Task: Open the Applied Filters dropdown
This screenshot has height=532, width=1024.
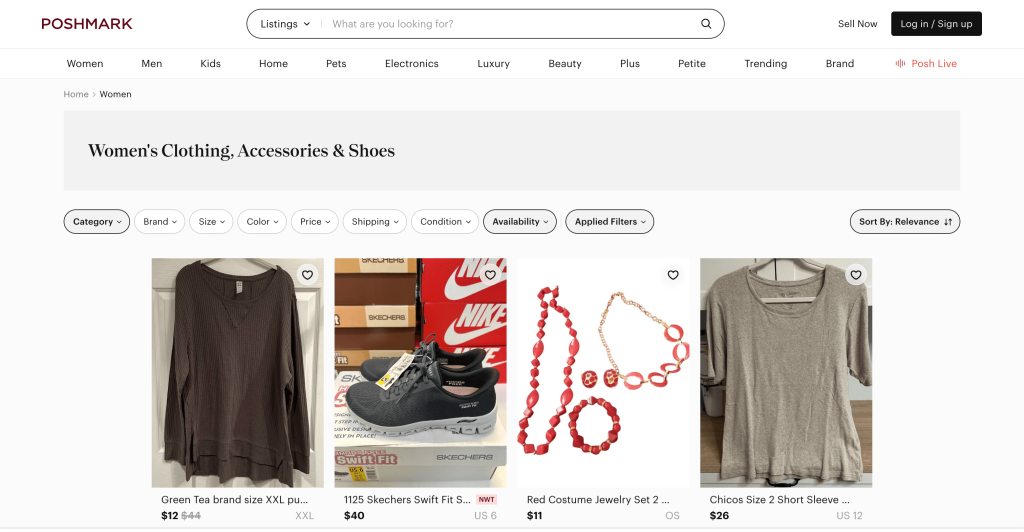Action: pyautogui.click(x=609, y=221)
